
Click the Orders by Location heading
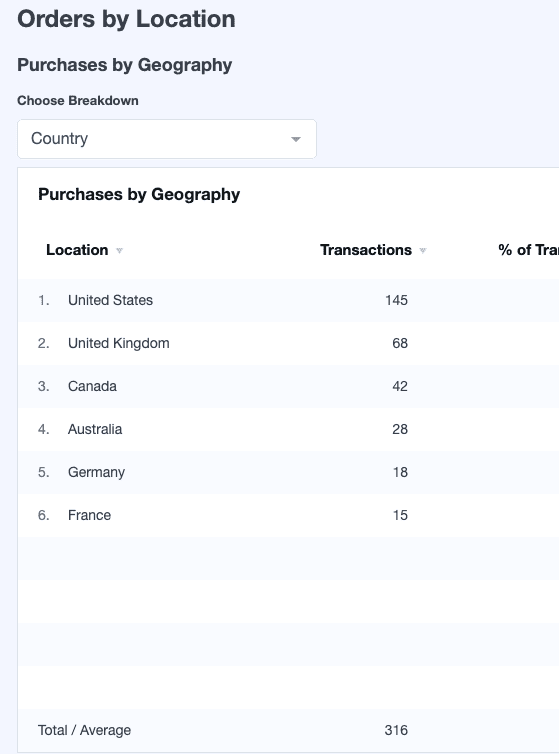127,19
